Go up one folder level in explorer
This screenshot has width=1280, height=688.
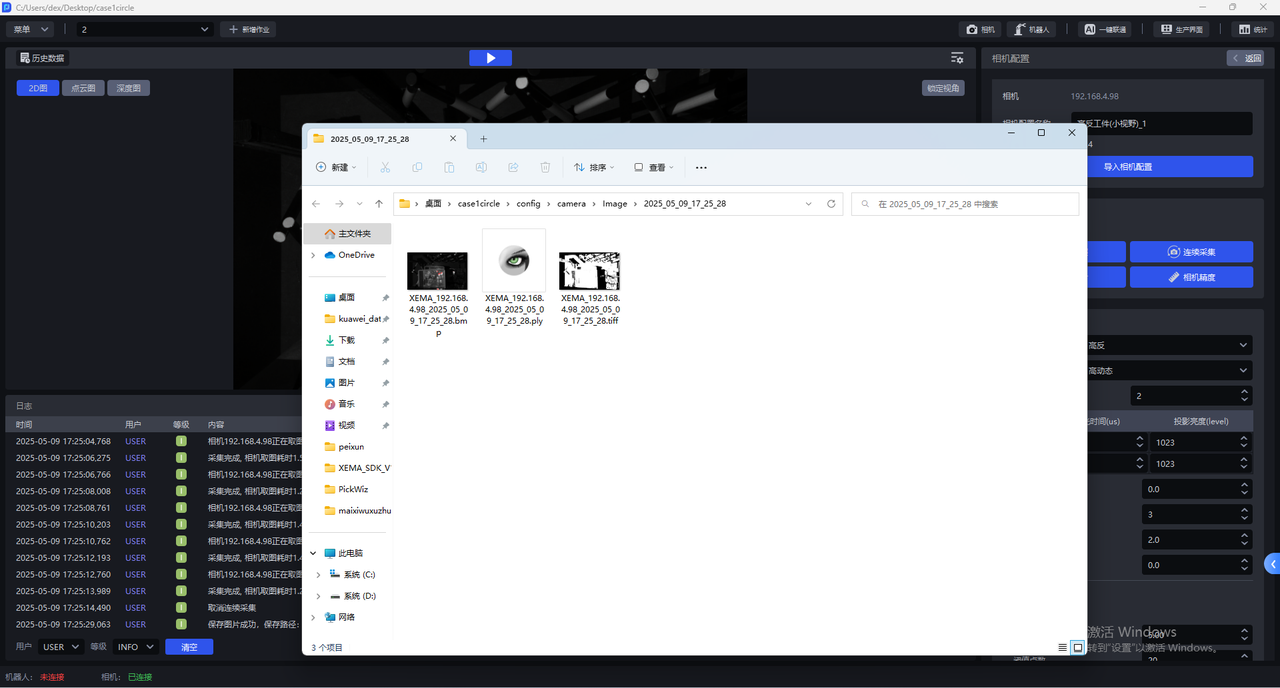point(379,204)
